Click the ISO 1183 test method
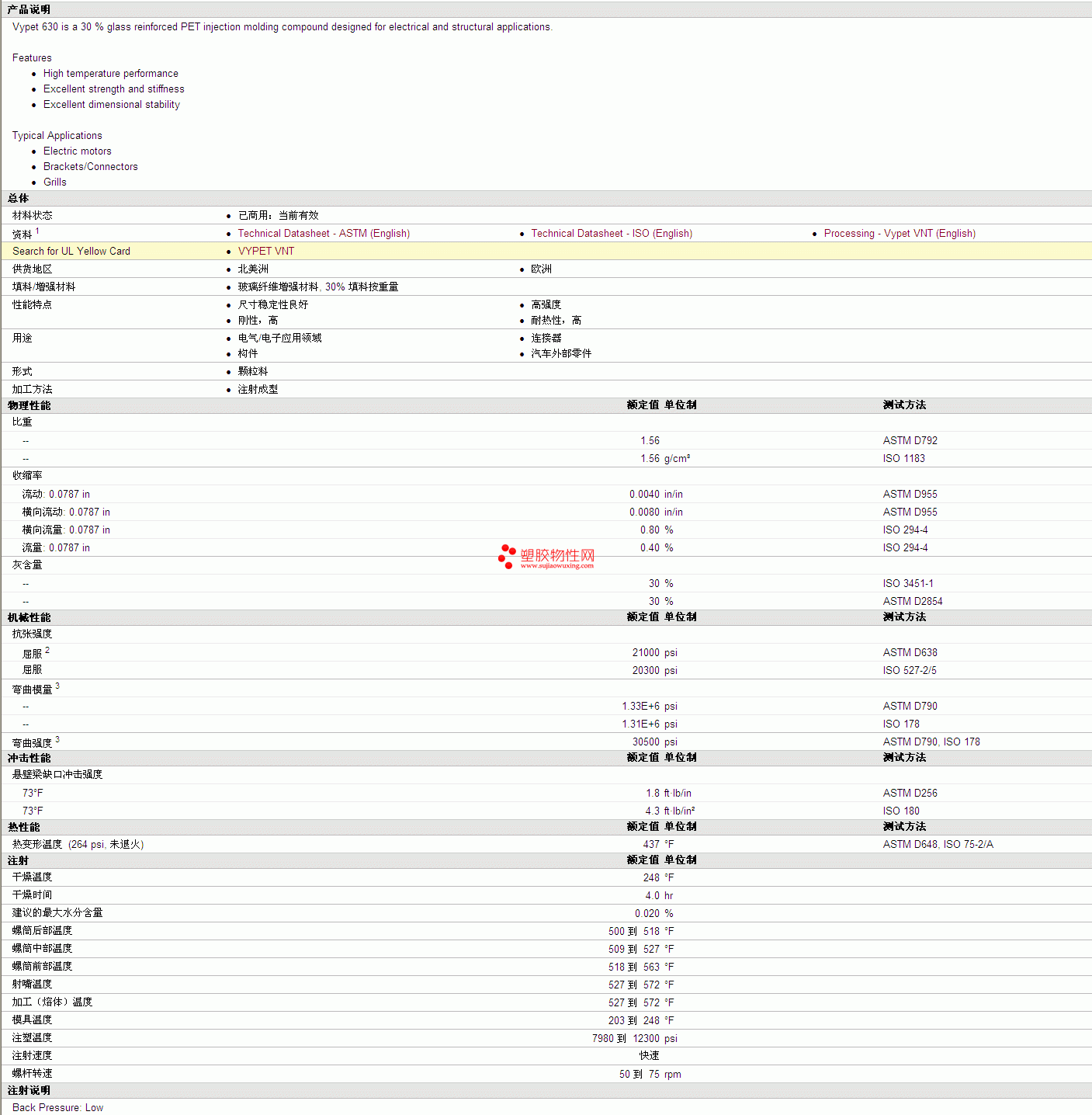 (x=904, y=459)
